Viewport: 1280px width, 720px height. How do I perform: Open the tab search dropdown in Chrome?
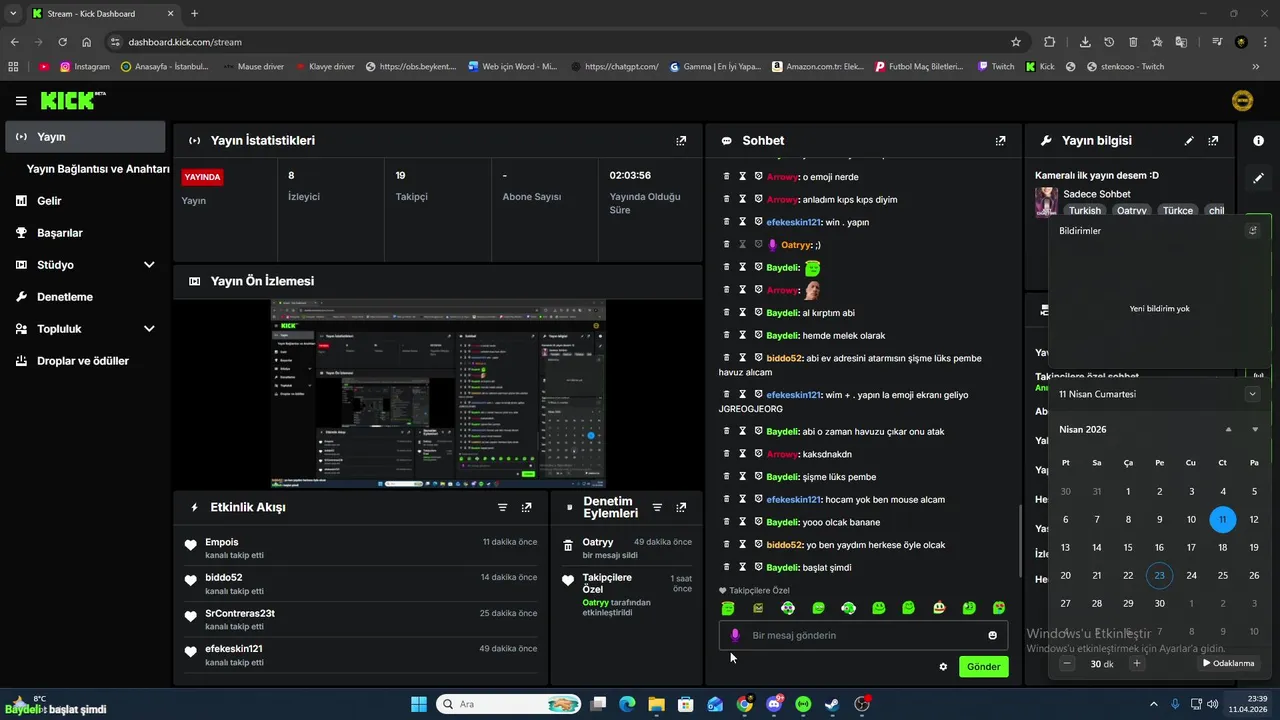tap(13, 13)
